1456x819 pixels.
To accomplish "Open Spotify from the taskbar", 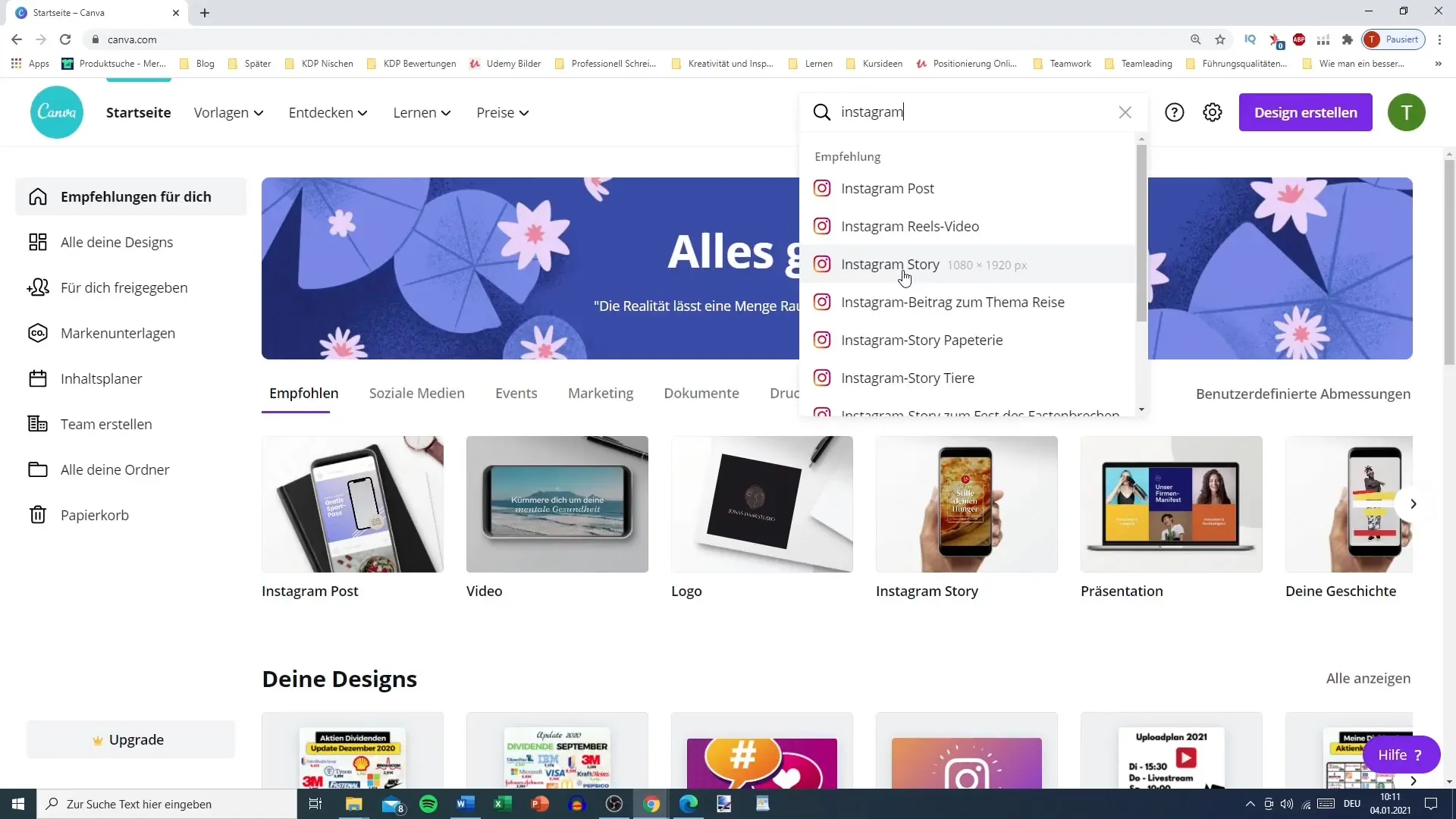I will (x=428, y=804).
